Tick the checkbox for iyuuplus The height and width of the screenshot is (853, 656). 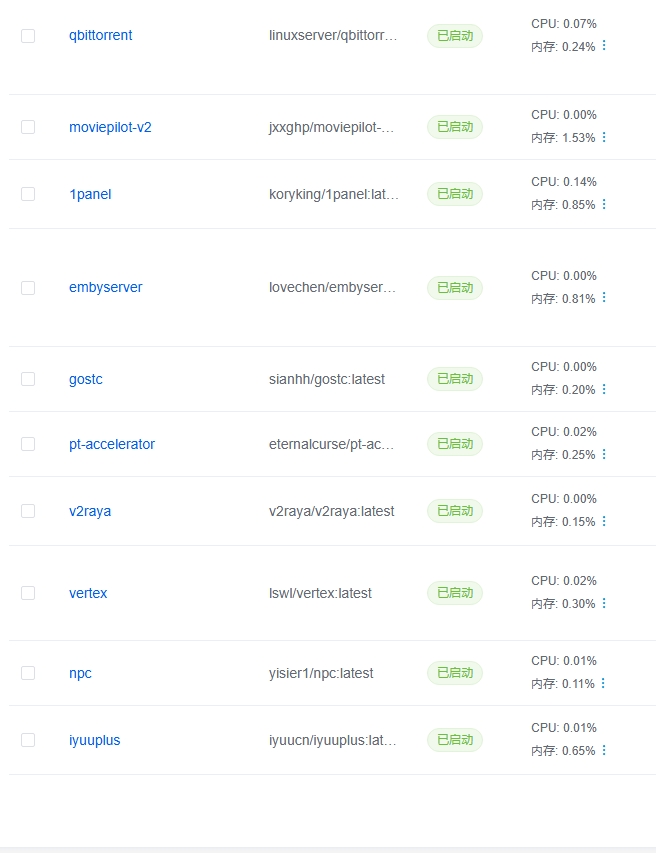[x=28, y=740]
